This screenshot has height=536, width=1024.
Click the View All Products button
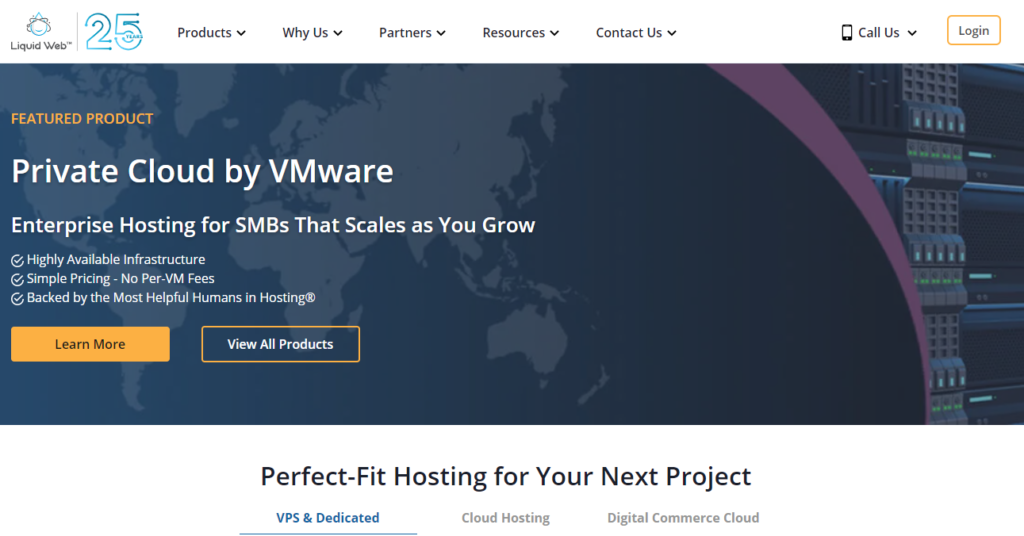pyautogui.click(x=280, y=344)
